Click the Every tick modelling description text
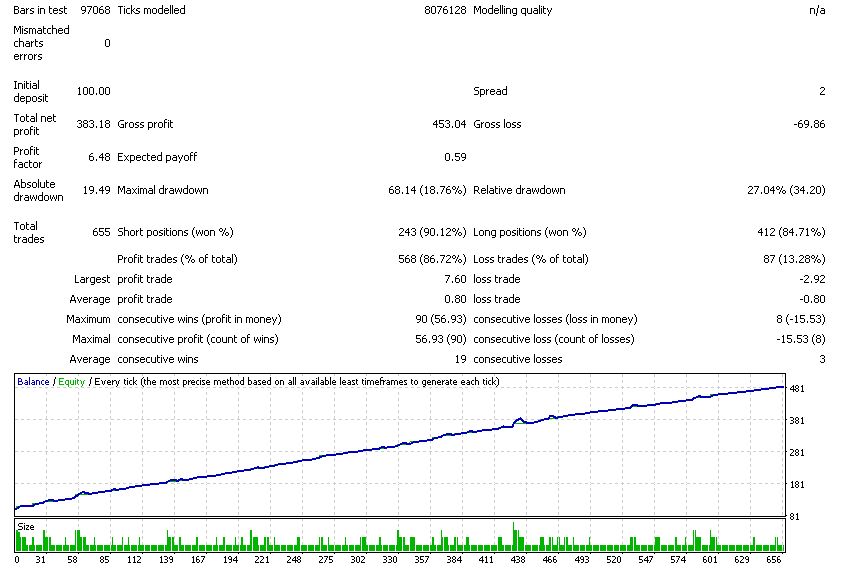 pyautogui.click(x=297, y=382)
